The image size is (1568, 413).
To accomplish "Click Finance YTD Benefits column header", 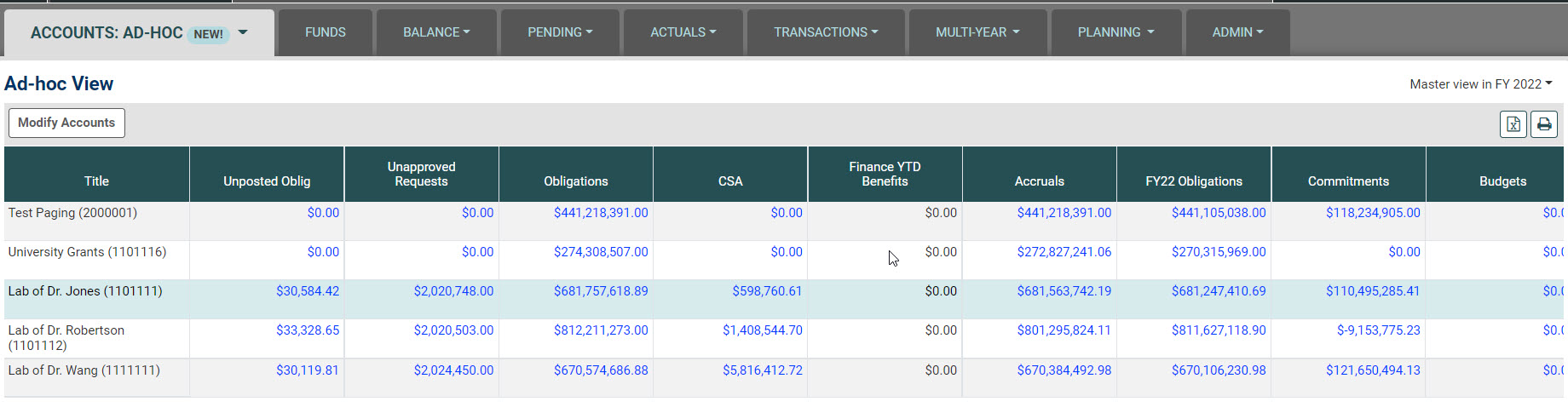I will click(x=885, y=174).
